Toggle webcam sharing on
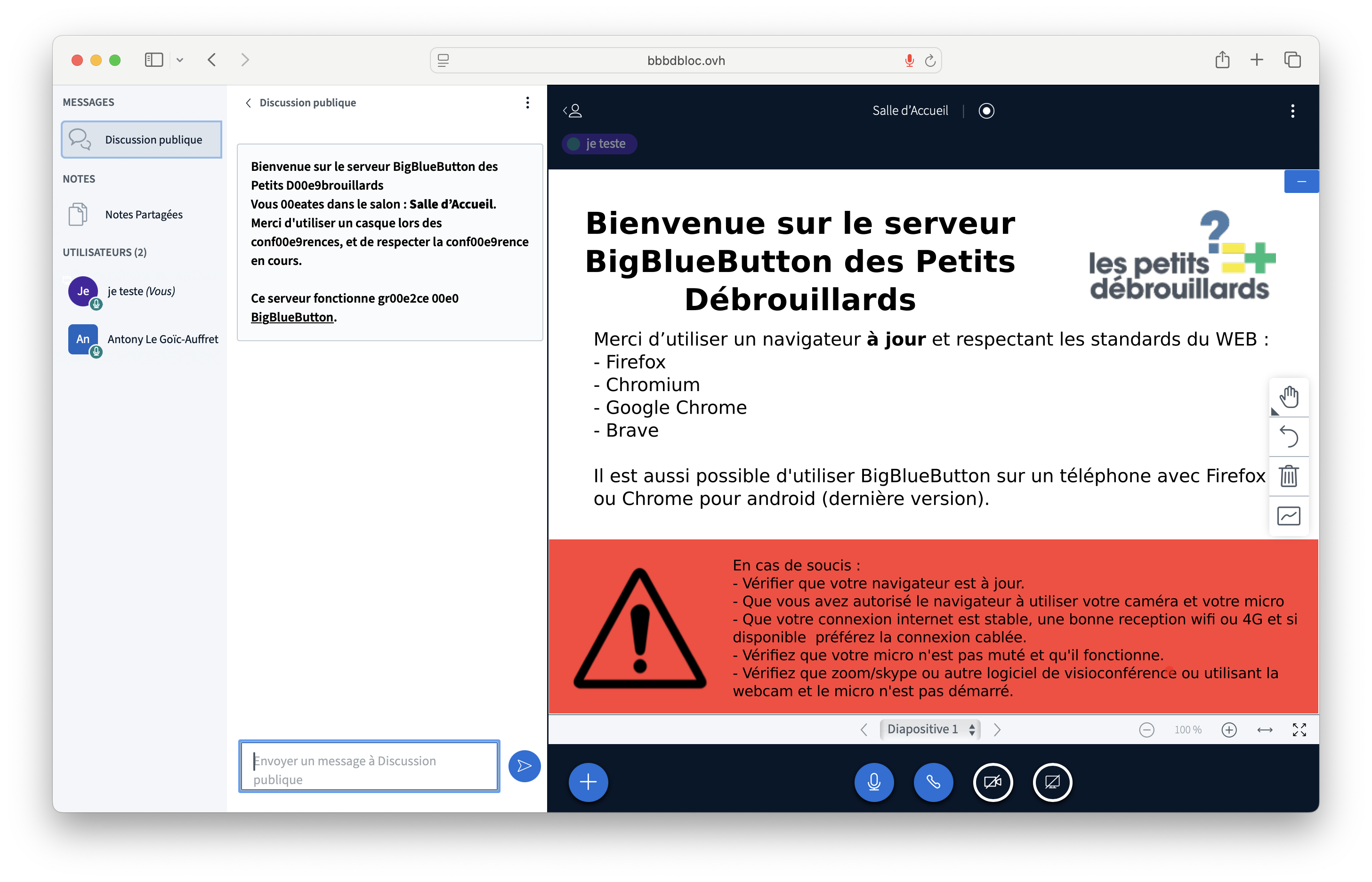Screen dimensions: 1372x882 (x=993, y=782)
